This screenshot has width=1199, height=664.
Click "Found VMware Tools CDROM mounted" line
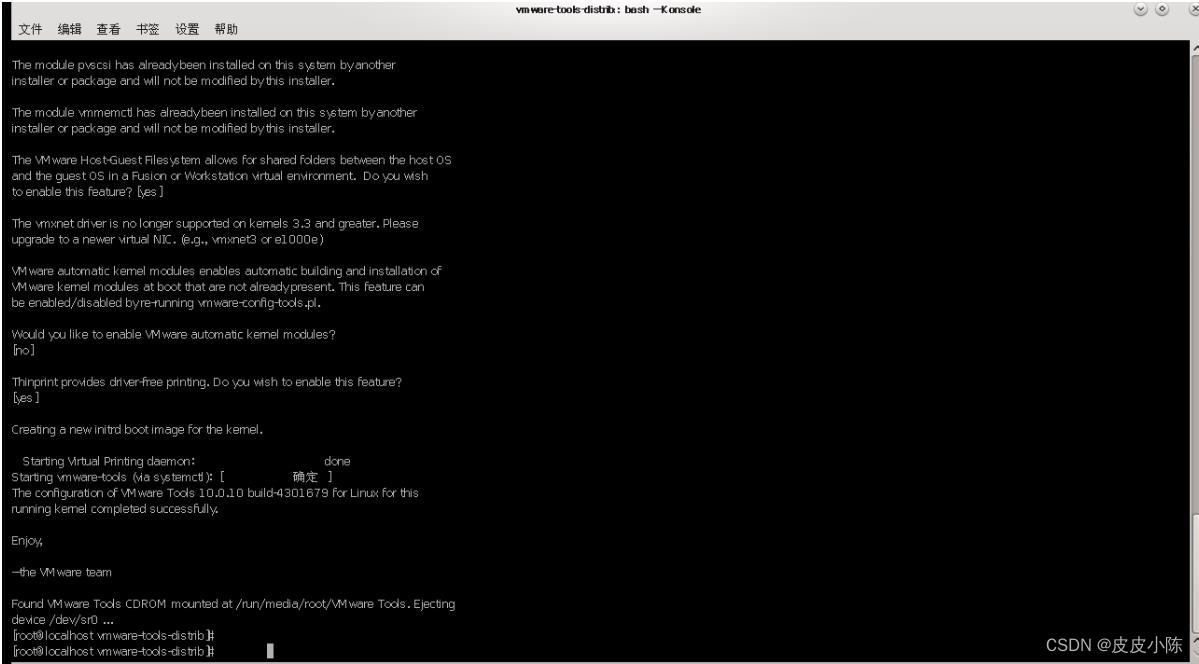click(x=233, y=604)
